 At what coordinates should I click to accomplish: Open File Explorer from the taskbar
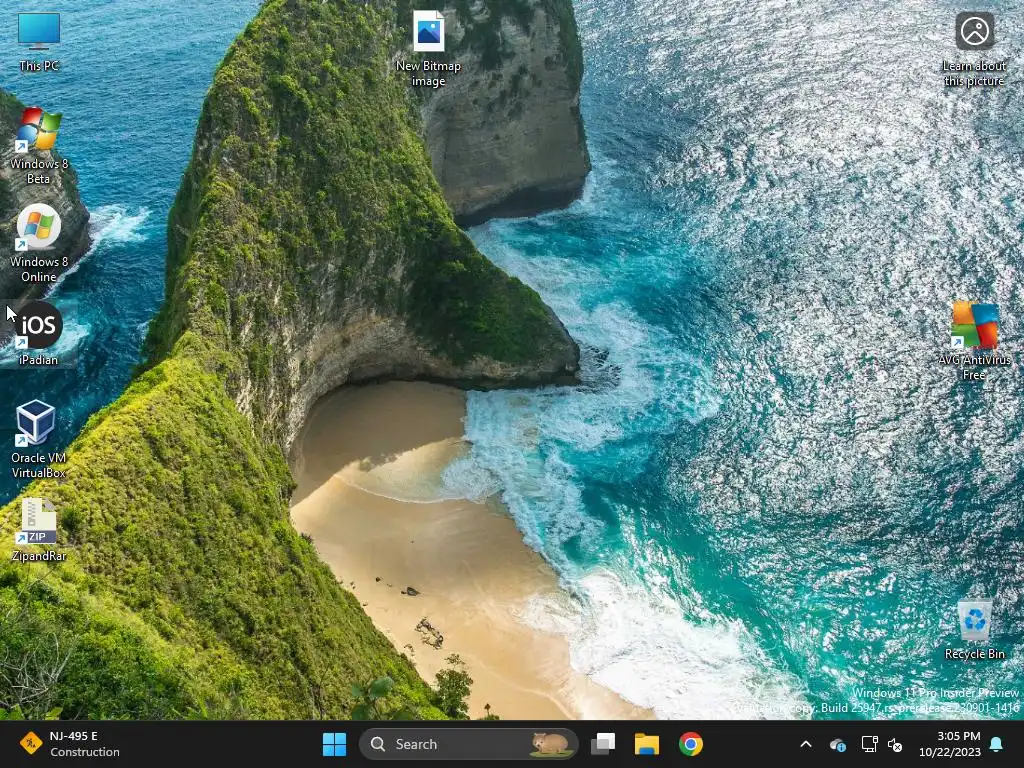pyautogui.click(x=647, y=744)
